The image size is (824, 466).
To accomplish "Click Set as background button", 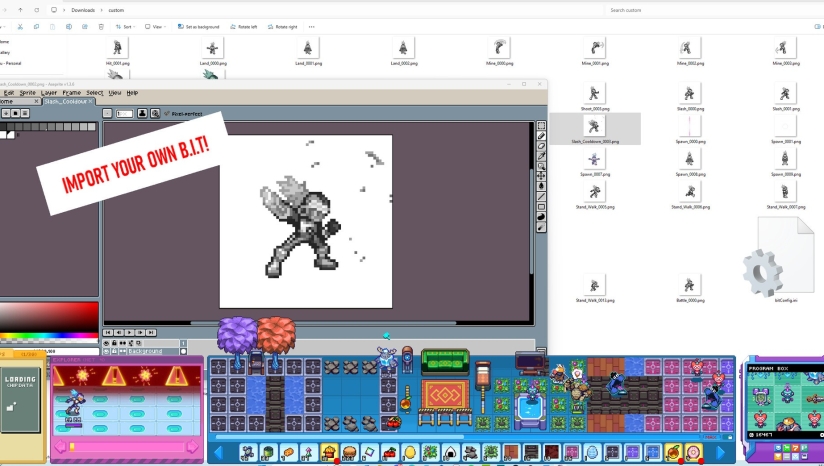I will coord(200,27).
